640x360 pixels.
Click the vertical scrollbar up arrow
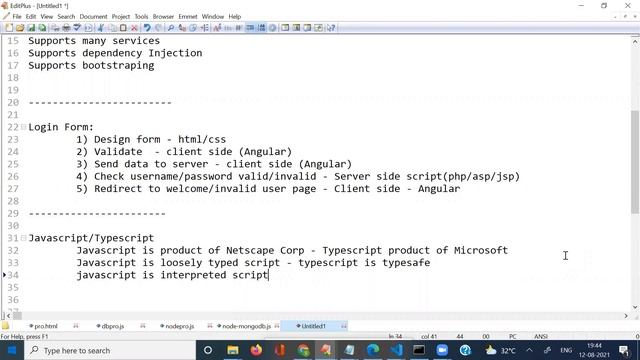[x=635, y=41]
